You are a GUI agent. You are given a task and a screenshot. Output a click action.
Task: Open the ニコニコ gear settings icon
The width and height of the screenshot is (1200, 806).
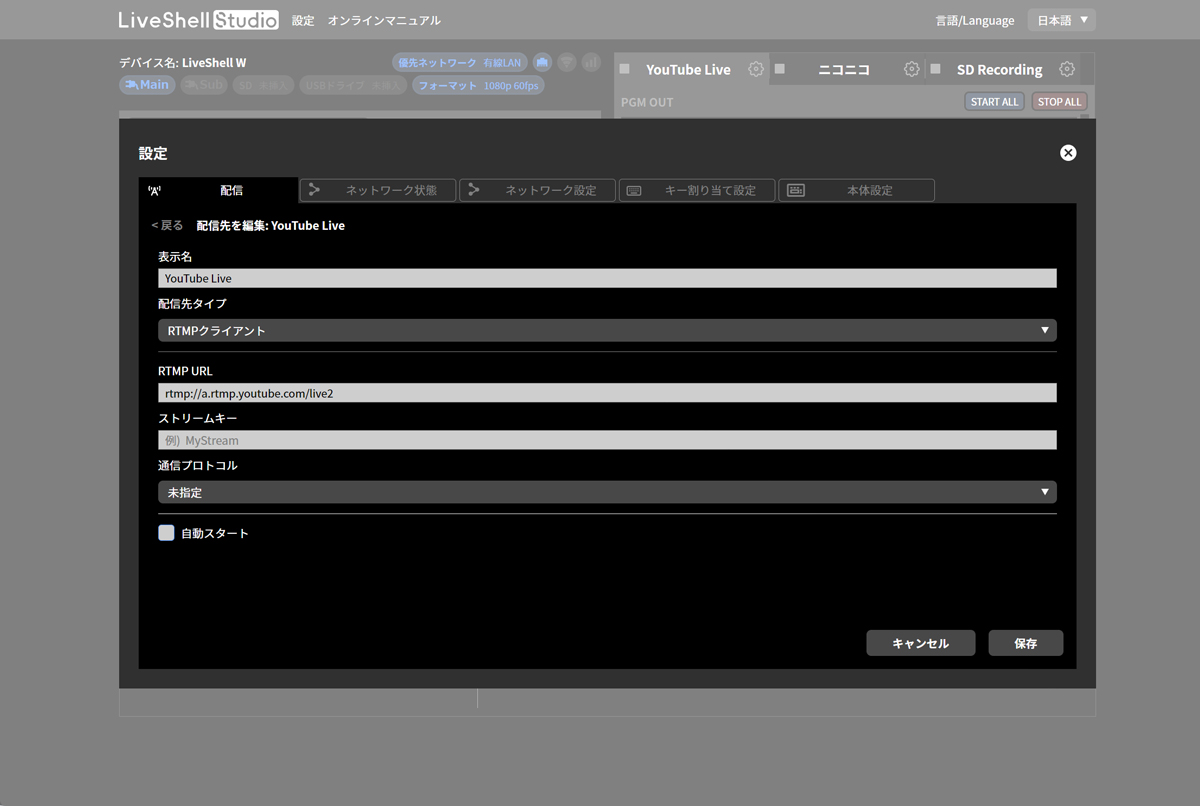[x=911, y=69]
